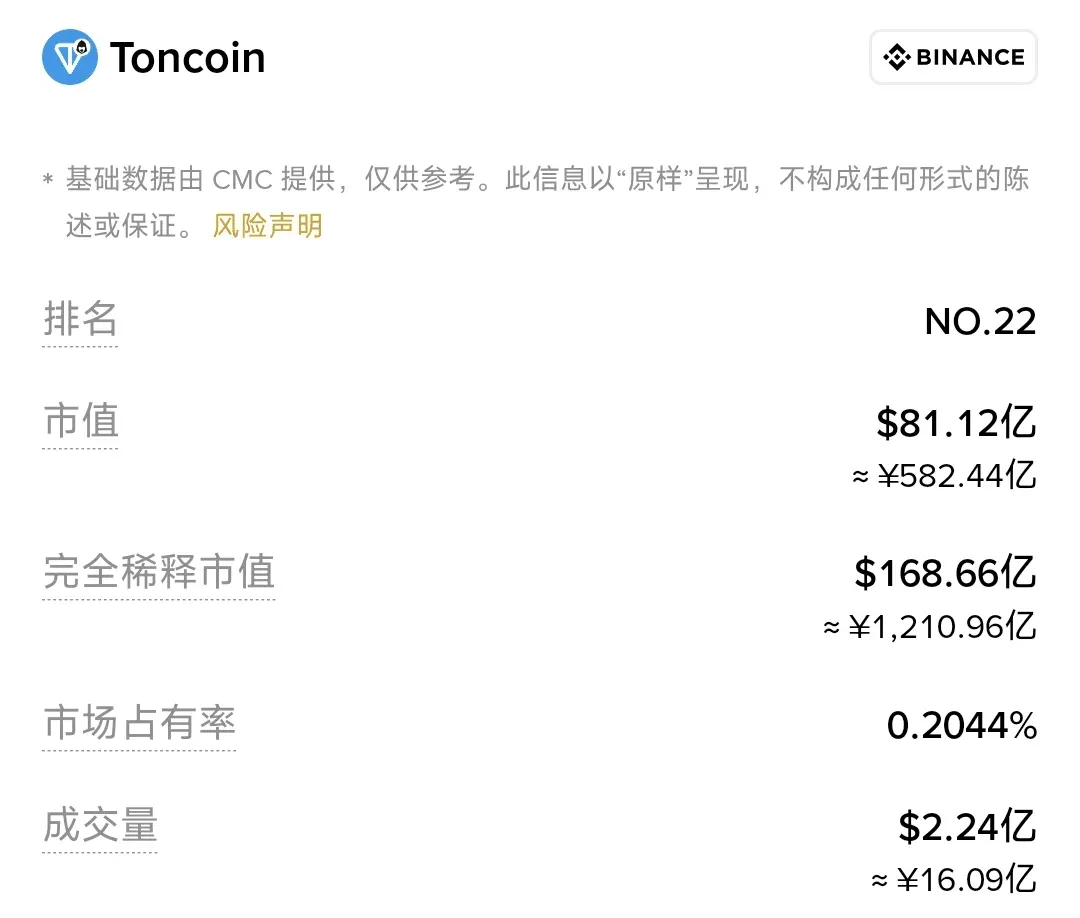Tap the 市值 market cap label

[81, 421]
